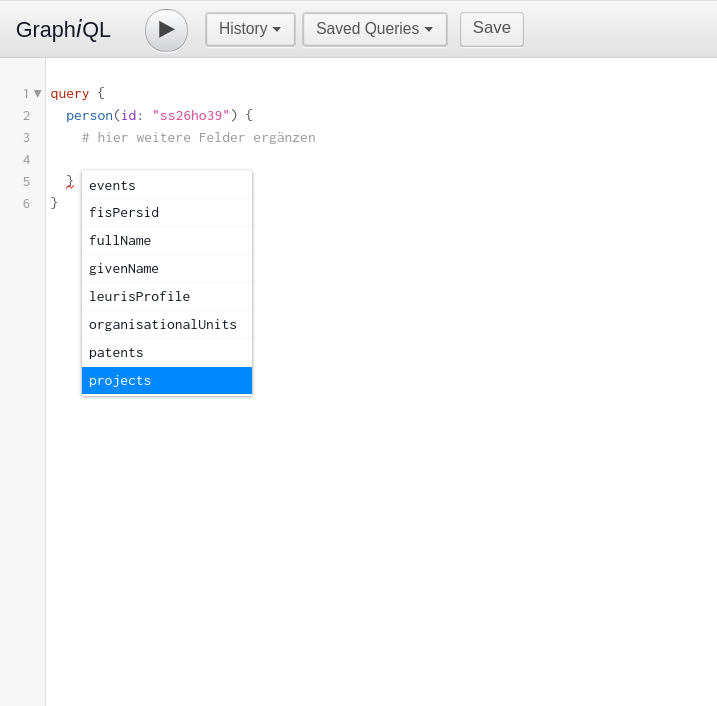Click the comment text on line 3
Viewport: 717px width, 706px height.
point(199,138)
